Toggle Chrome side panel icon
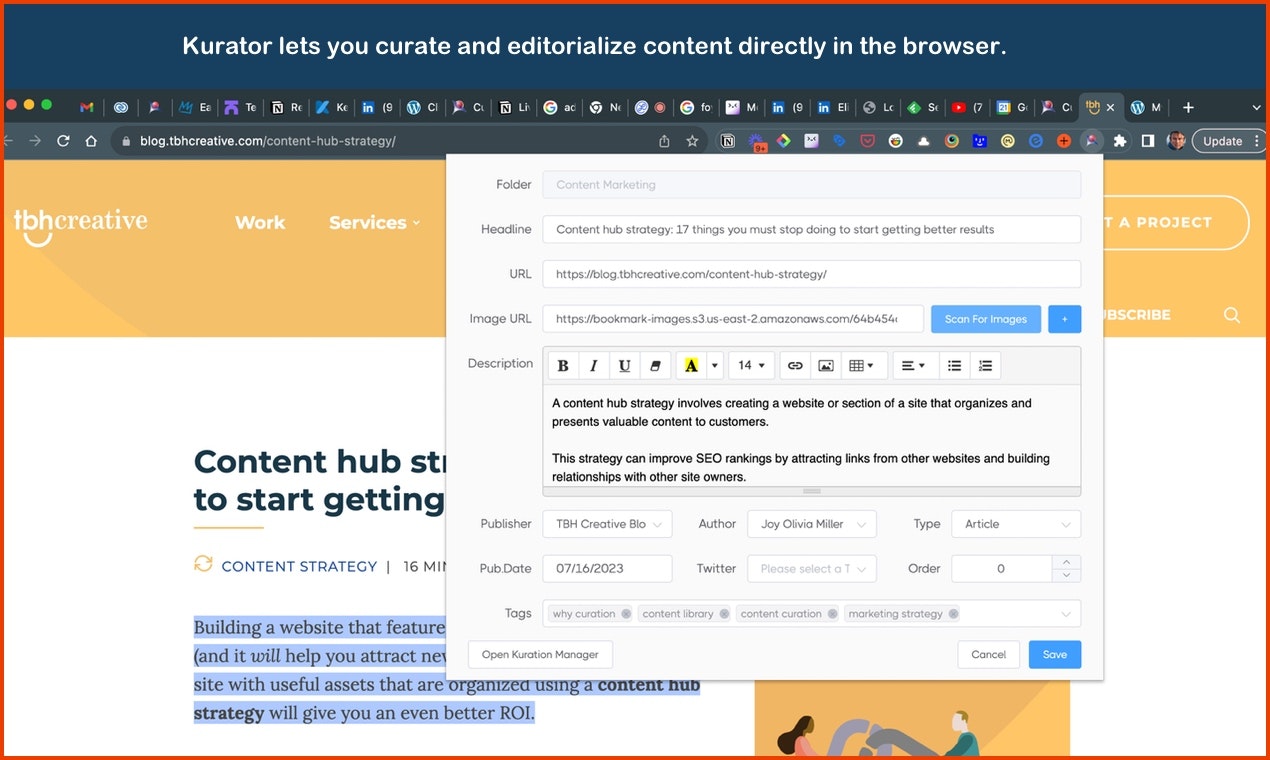This screenshot has height=760, width=1270. [x=1148, y=141]
